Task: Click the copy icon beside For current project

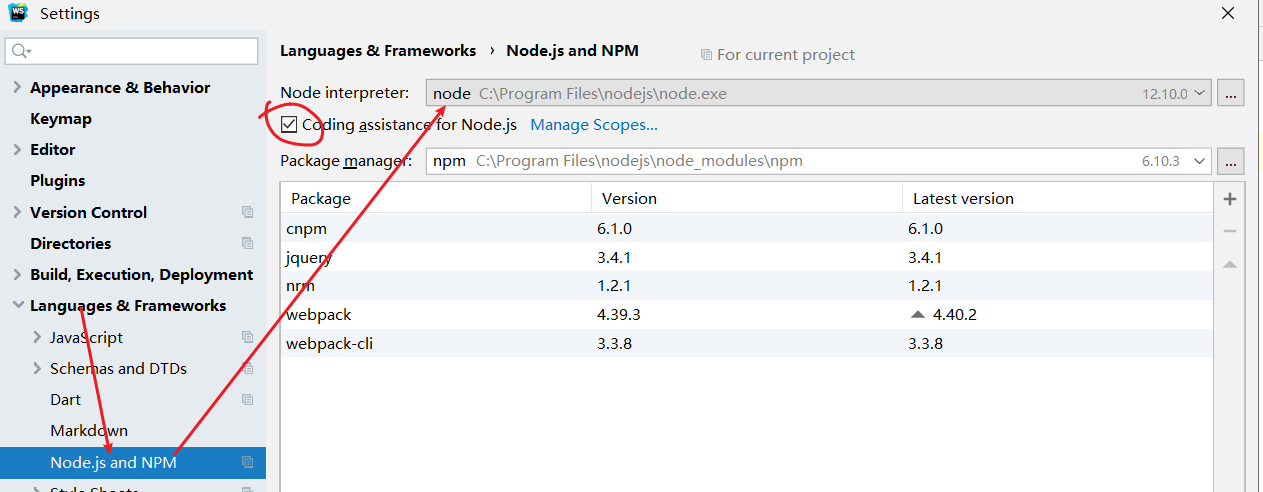Action: click(706, 55)
